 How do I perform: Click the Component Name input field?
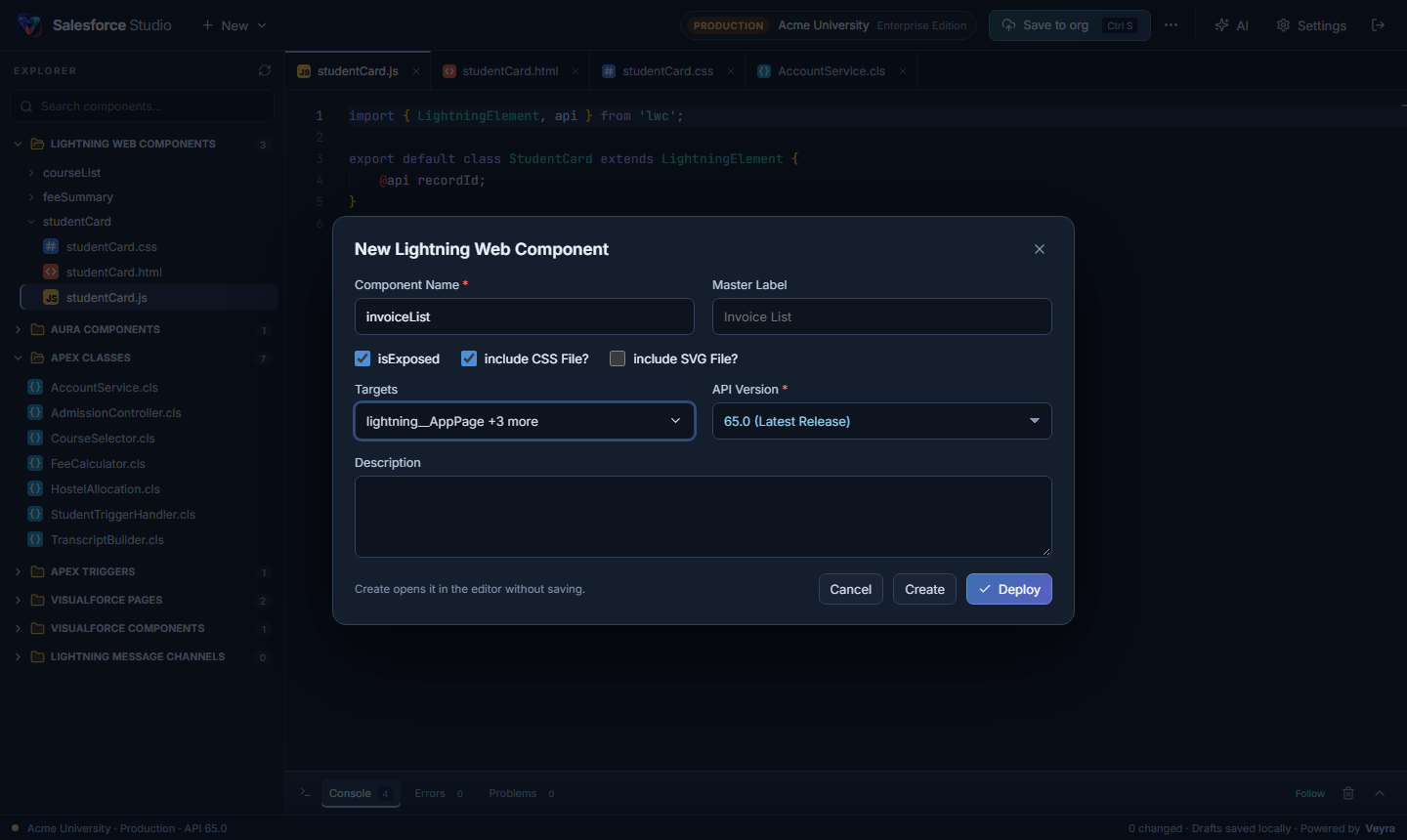pyautogui.click(x=525, y=316)
